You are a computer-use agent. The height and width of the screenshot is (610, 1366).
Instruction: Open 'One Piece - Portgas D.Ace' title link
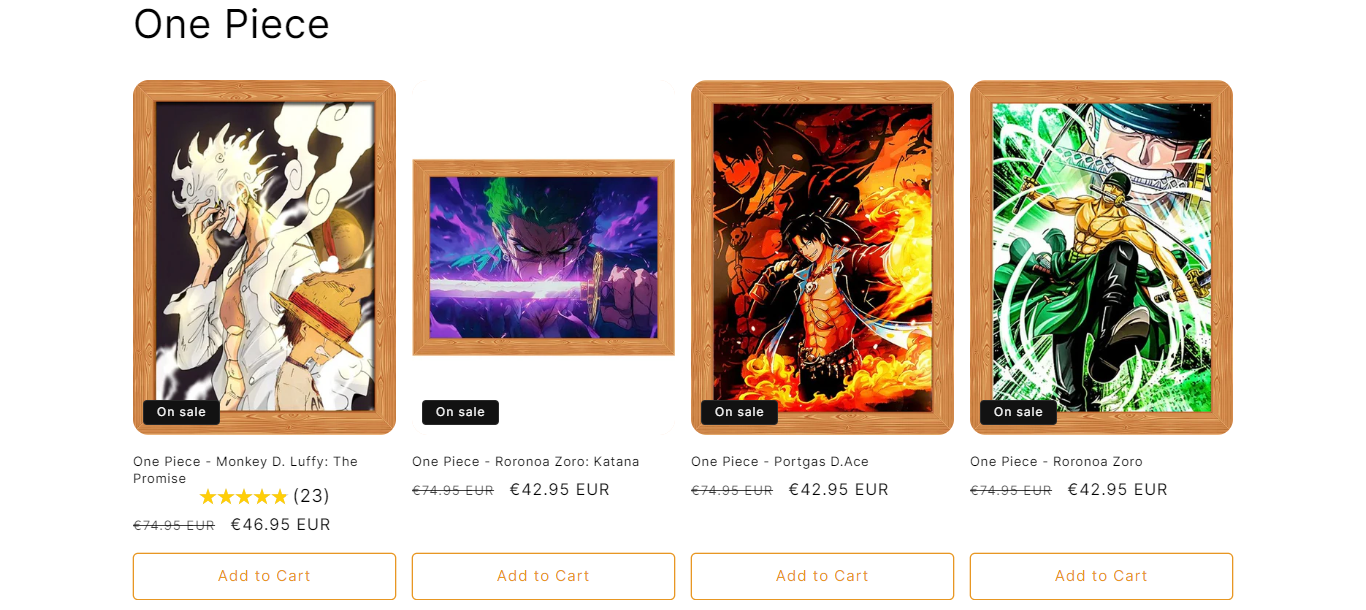(780, 462)
